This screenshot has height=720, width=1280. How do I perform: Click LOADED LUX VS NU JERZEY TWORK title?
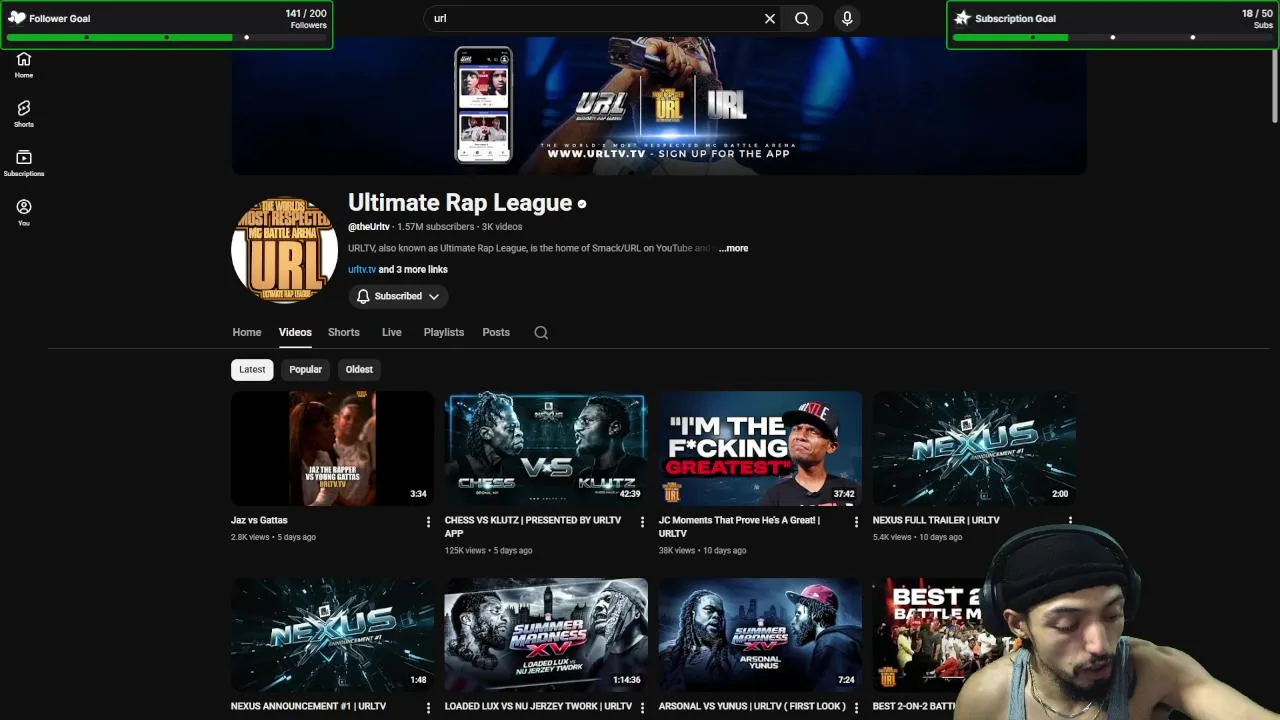click(538, 706)
